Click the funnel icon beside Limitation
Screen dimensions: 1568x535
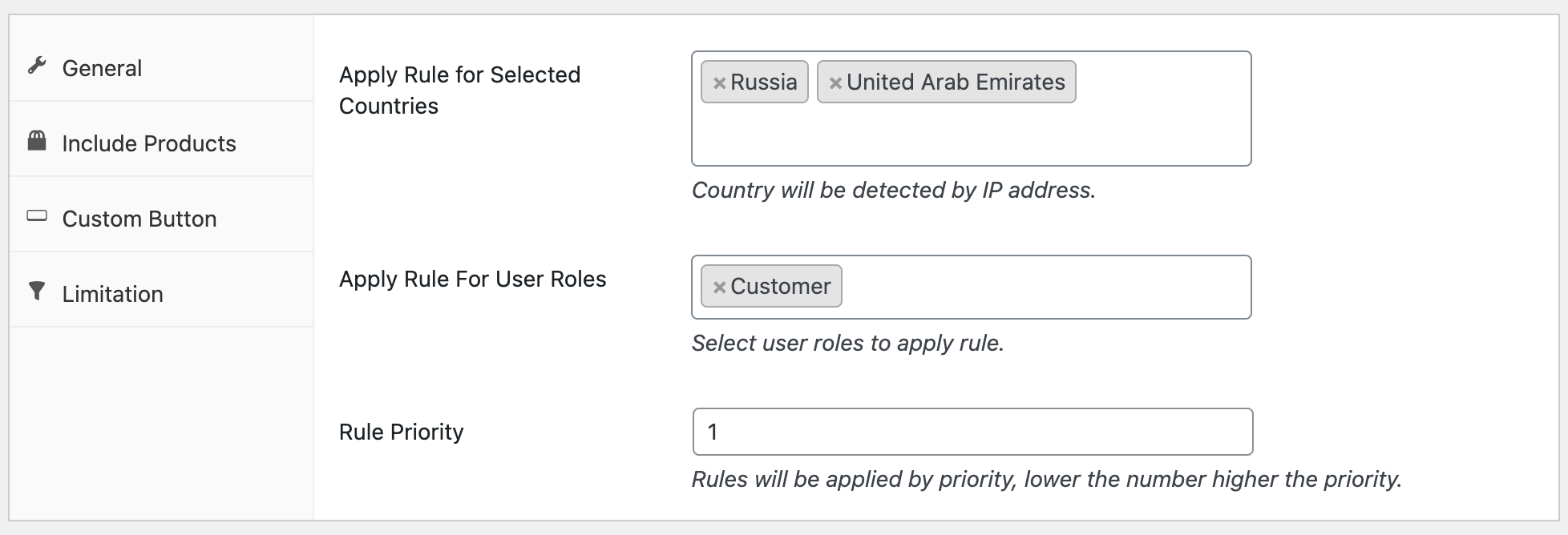coord(37,291)
